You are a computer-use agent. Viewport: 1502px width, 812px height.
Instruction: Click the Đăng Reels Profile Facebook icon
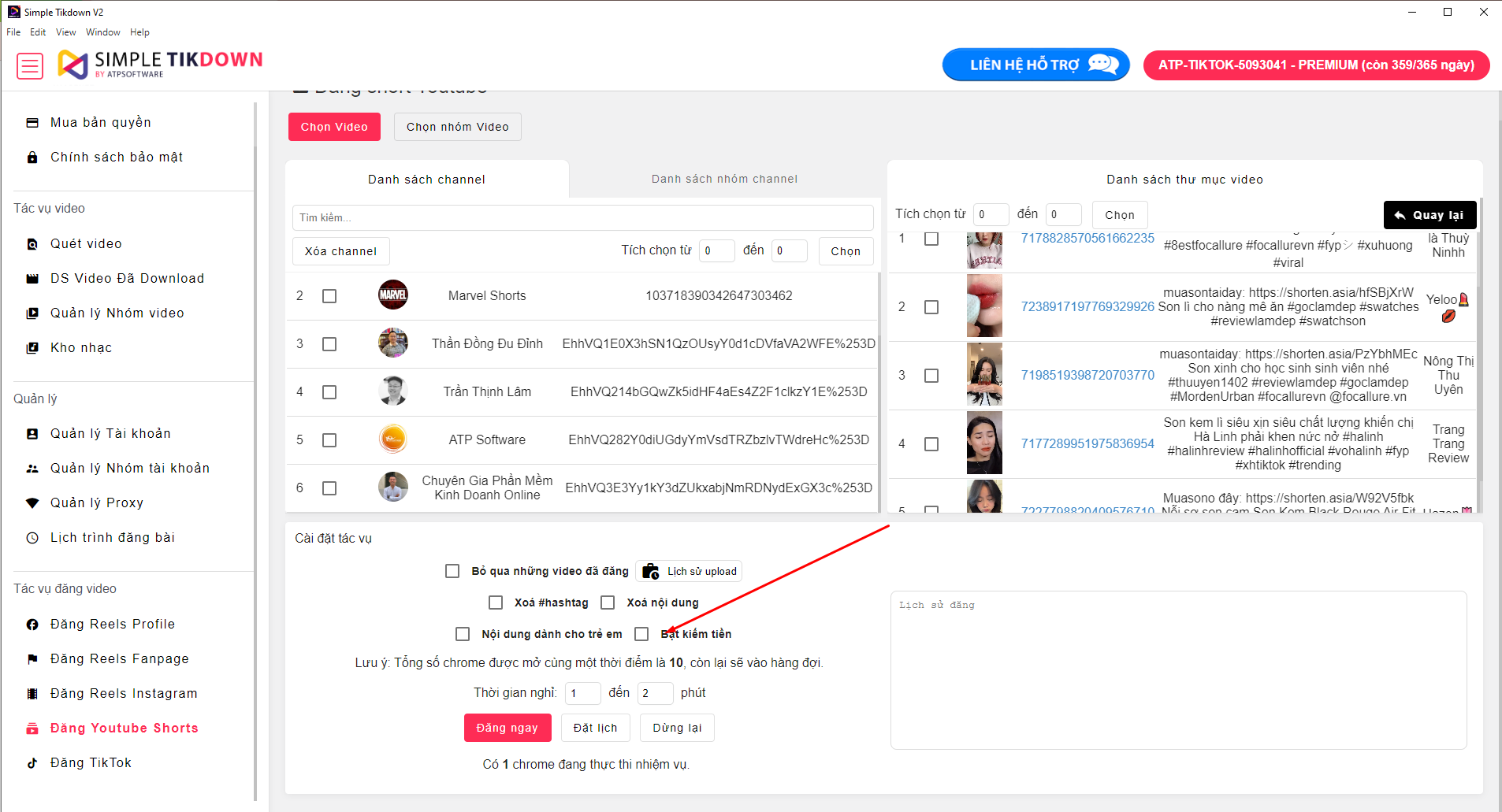tap(32, 625)
